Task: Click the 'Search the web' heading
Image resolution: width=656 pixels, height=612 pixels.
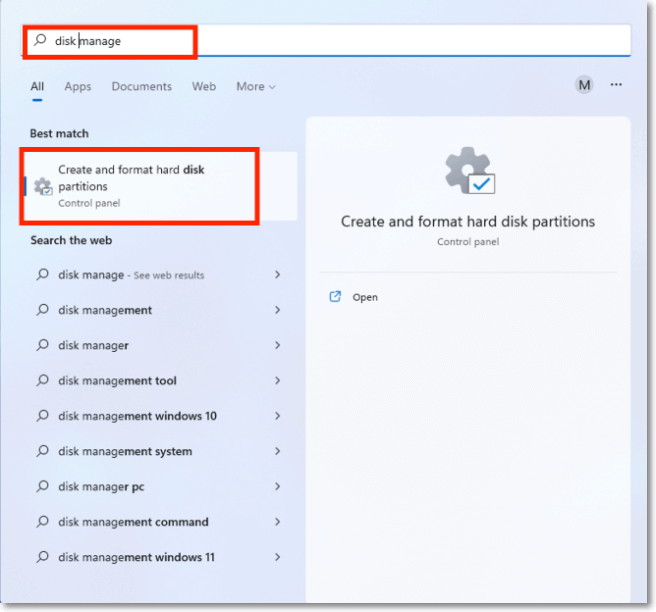Action: click(71, 240)
